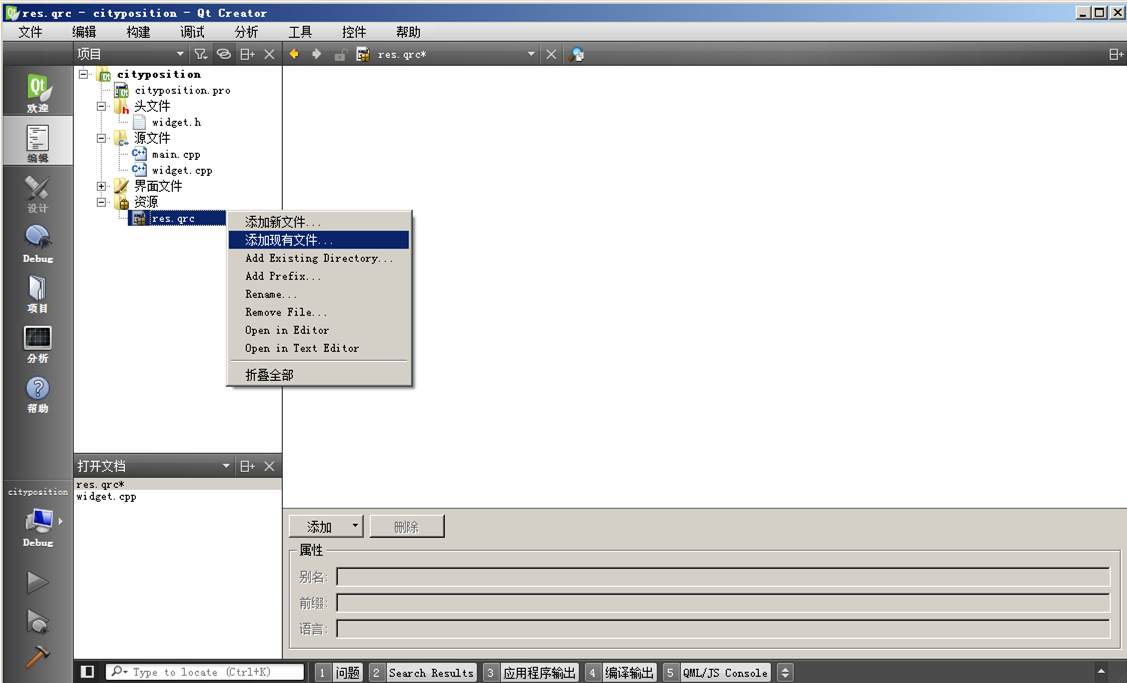The height and width of the screenshot is (683, 1127).
Task: Collapse the 资源 folder
Action: point(101,202)
